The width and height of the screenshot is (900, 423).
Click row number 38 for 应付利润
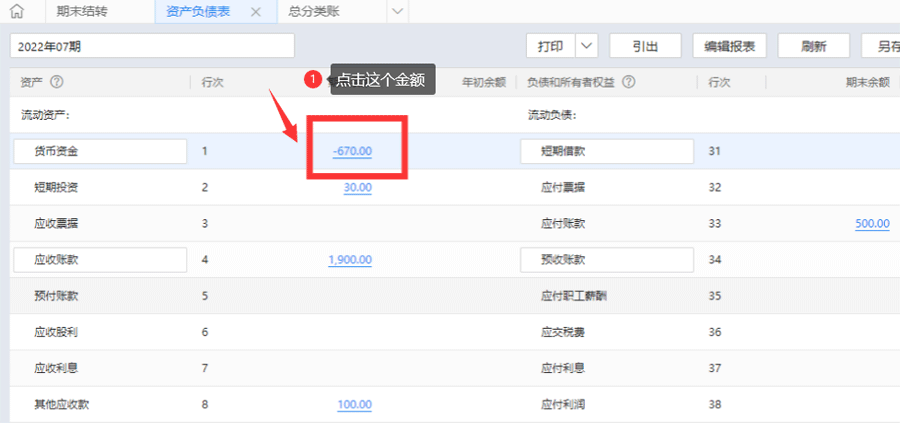tap(715, 405)
